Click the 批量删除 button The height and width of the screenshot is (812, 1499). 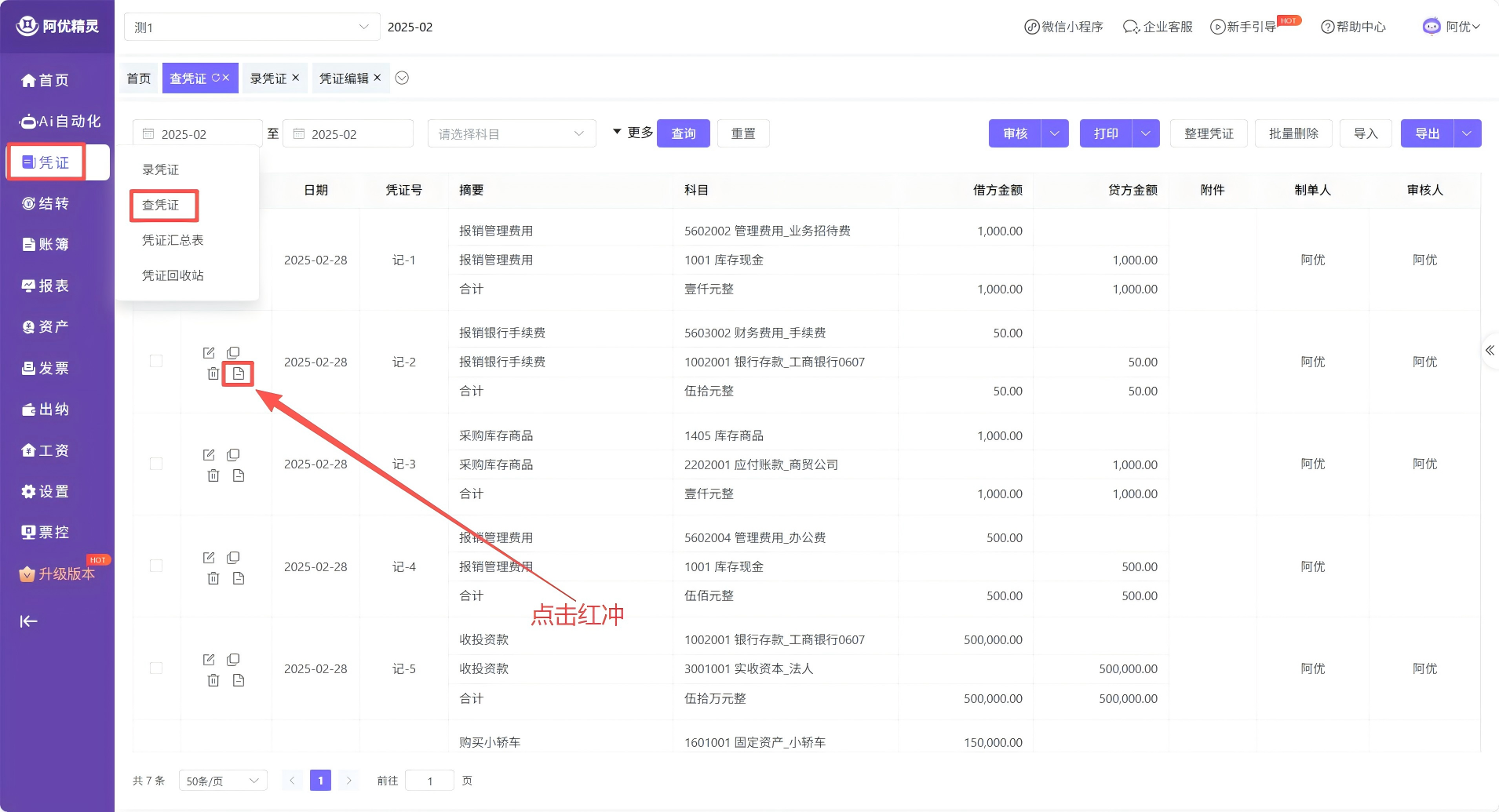coord(1293,133)
